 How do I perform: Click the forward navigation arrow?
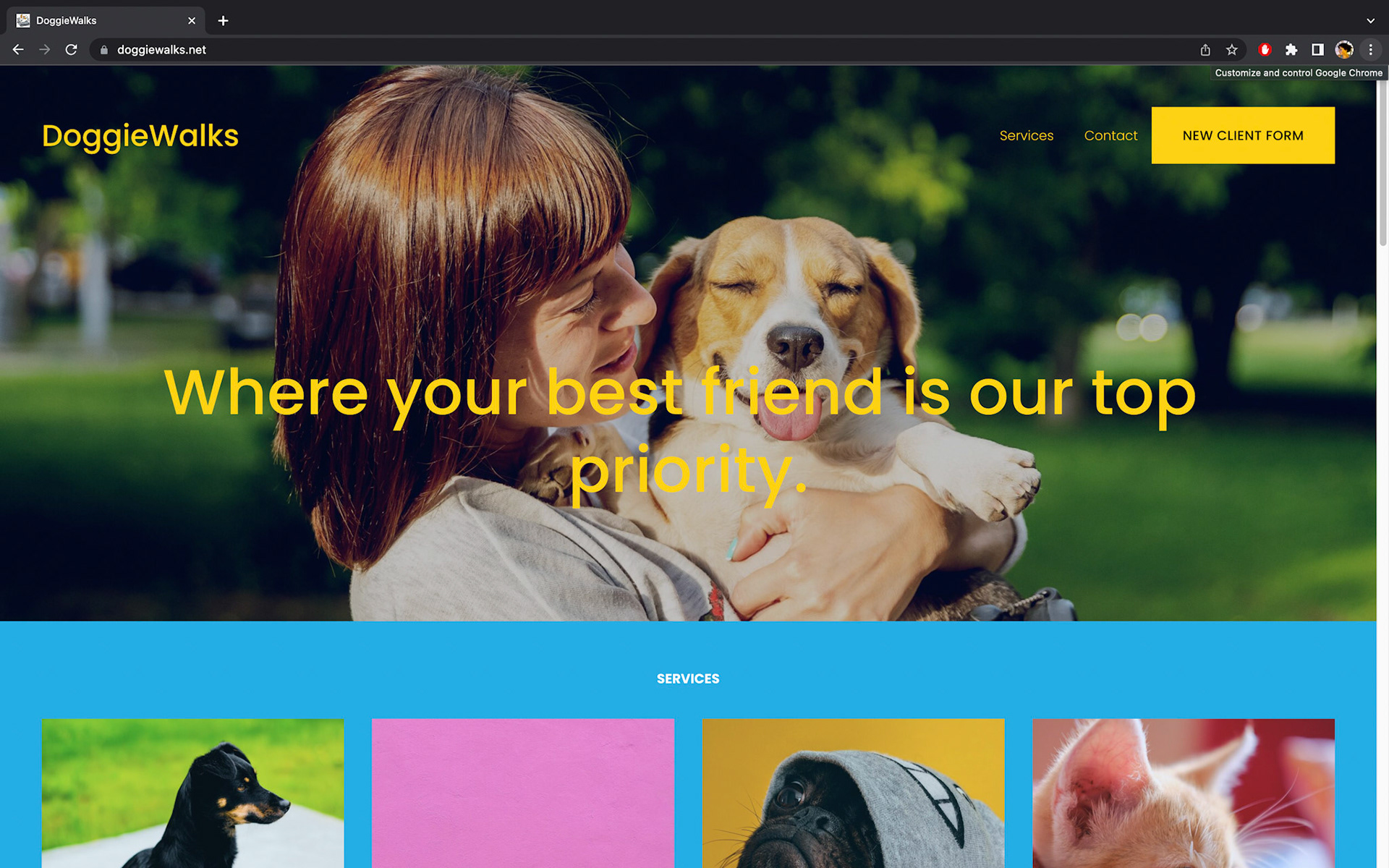(45, 50)
